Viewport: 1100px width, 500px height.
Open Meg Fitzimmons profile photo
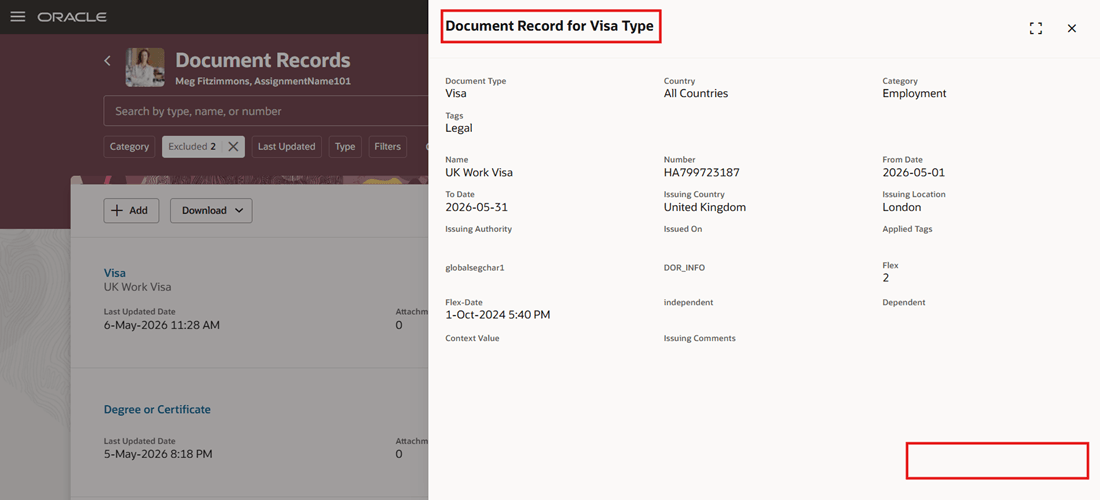click(145, 67)
